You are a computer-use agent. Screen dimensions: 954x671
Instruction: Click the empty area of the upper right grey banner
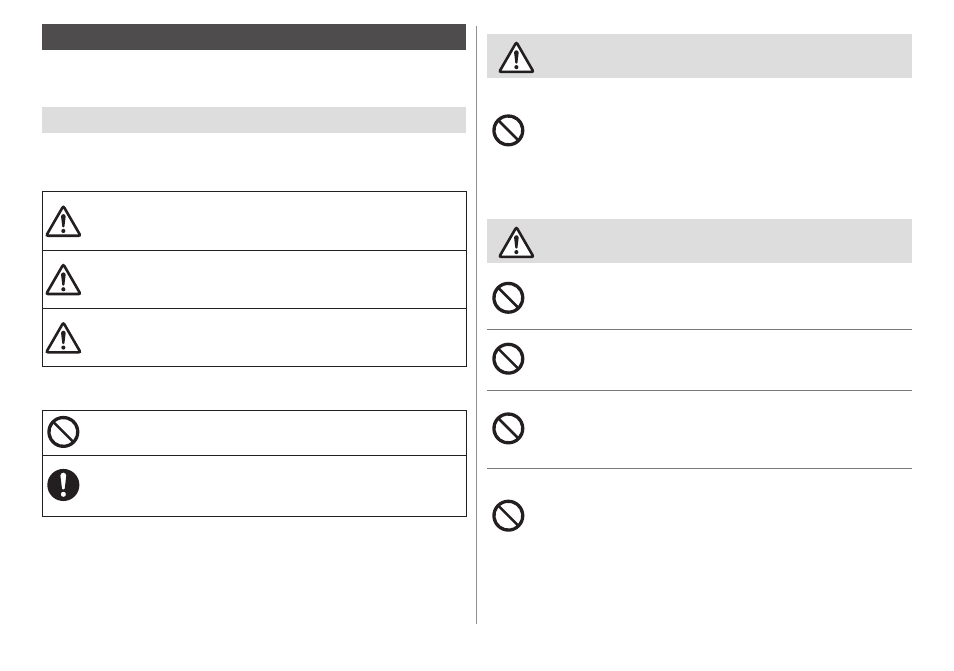point(724,56)
